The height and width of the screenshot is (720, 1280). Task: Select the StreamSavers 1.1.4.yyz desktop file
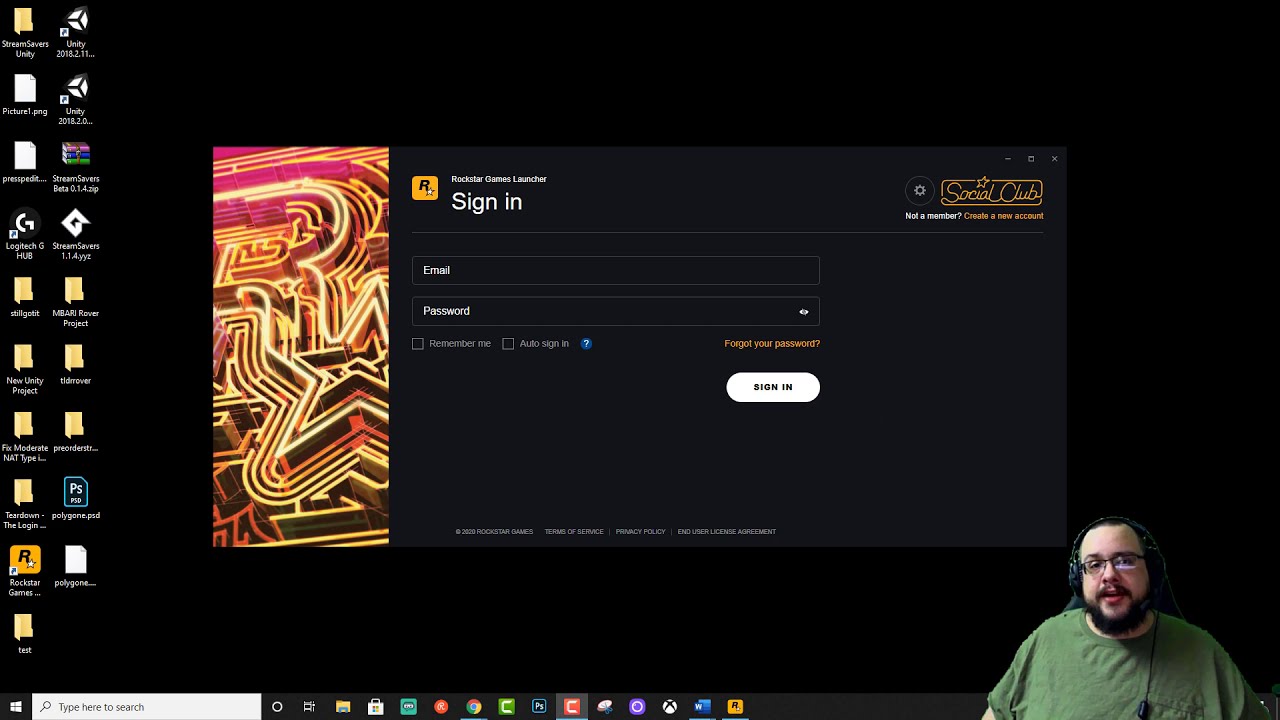[x=76, y=235]
